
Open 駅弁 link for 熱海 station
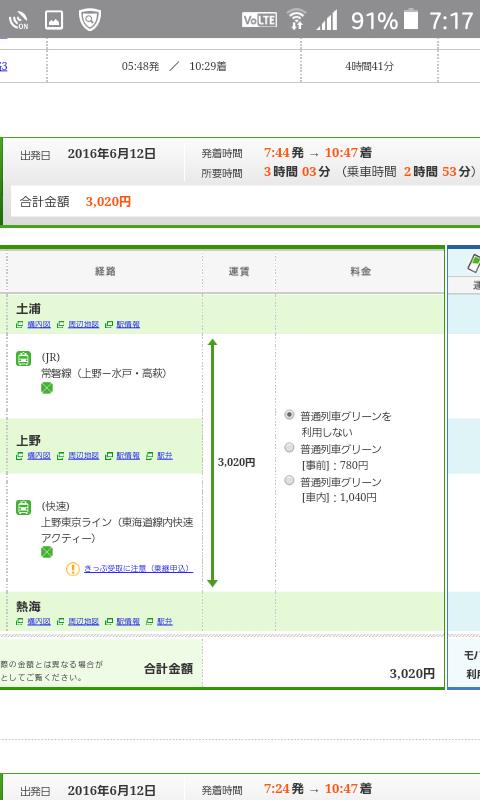tap(165, 621)
